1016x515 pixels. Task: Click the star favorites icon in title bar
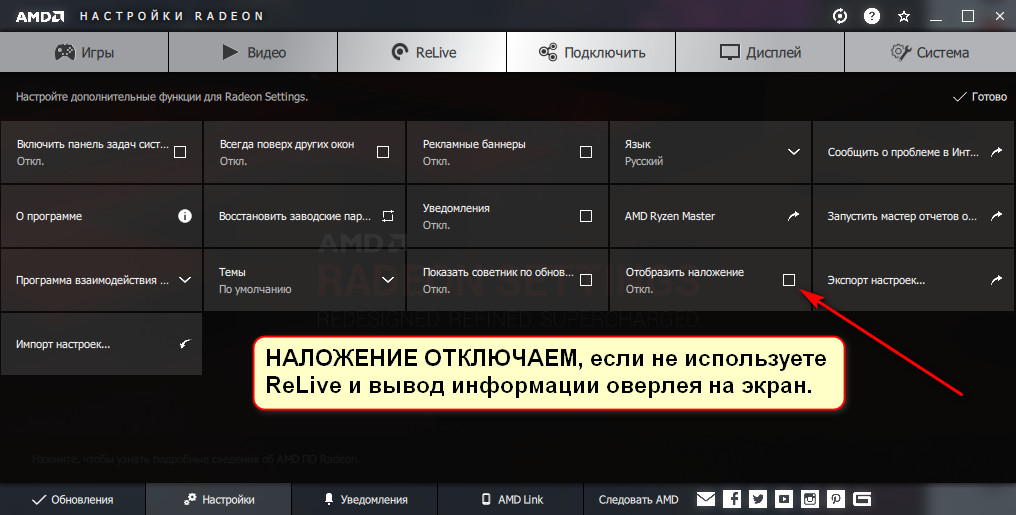tap(904, 16)
